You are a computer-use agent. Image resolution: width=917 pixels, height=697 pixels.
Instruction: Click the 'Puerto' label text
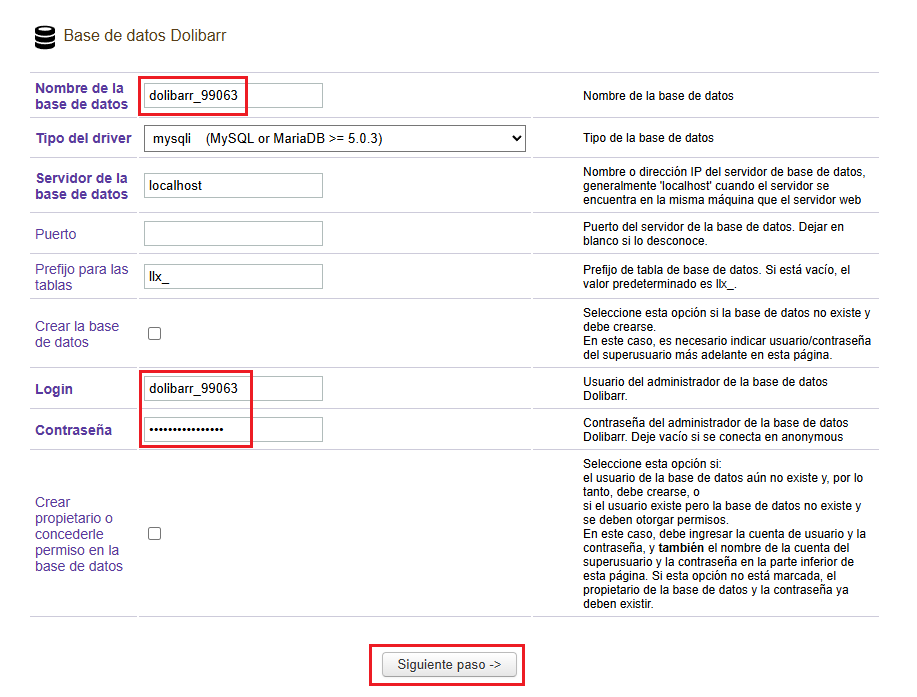(x=56, y=234)
